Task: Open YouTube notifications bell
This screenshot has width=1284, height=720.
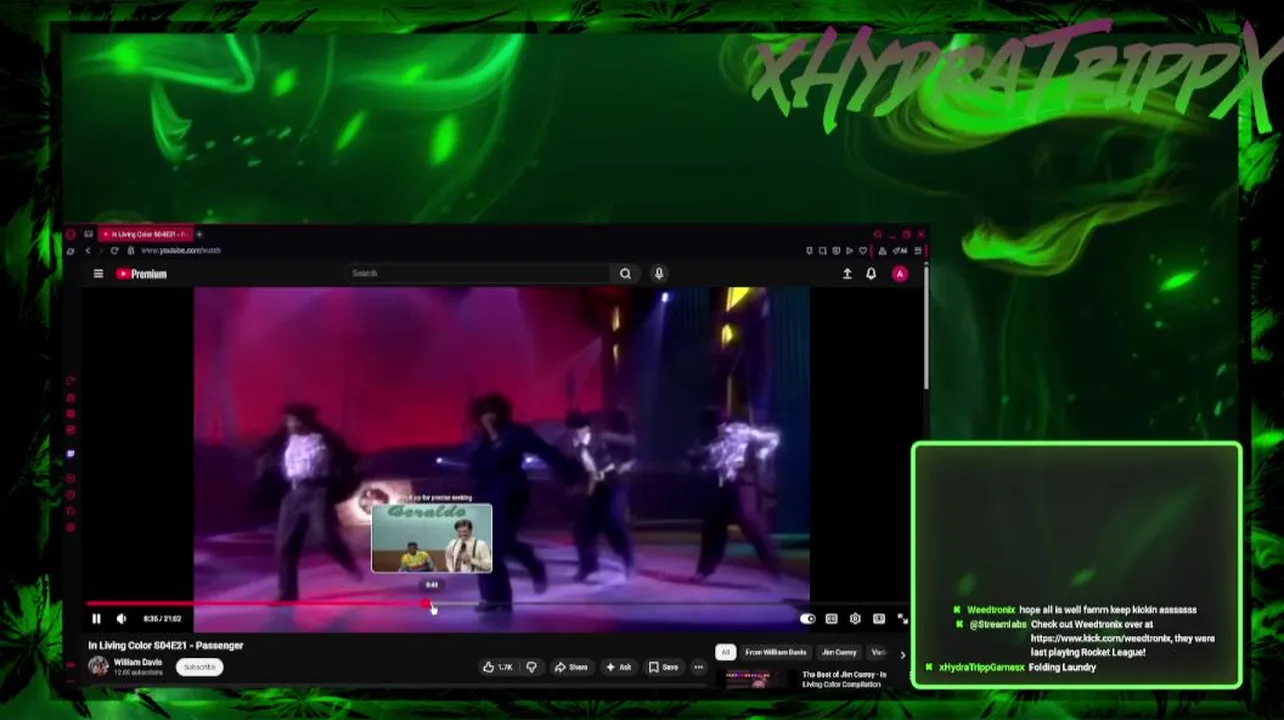Action: [x=871, y=274]
